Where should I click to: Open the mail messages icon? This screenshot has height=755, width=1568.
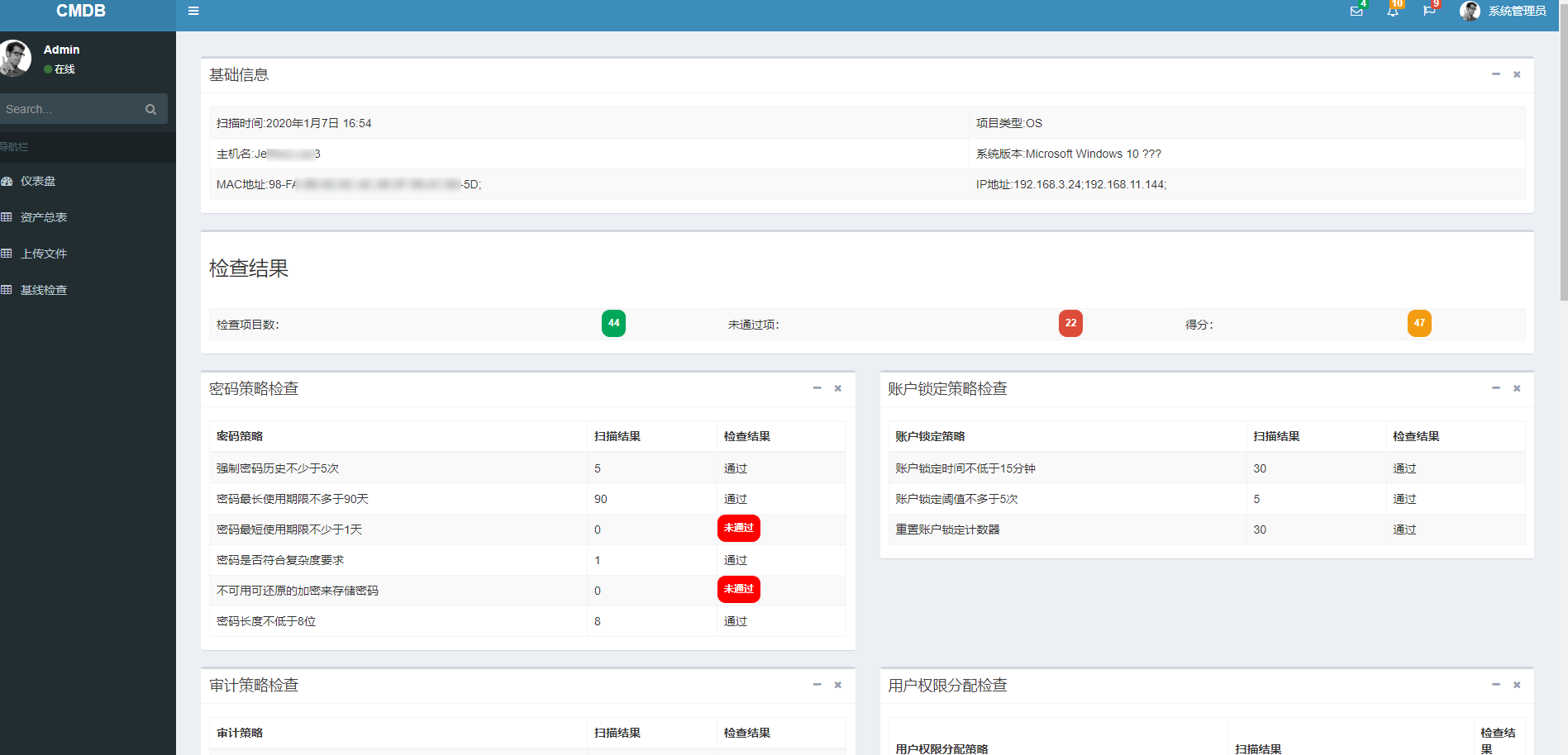[x=1356, y=11]
